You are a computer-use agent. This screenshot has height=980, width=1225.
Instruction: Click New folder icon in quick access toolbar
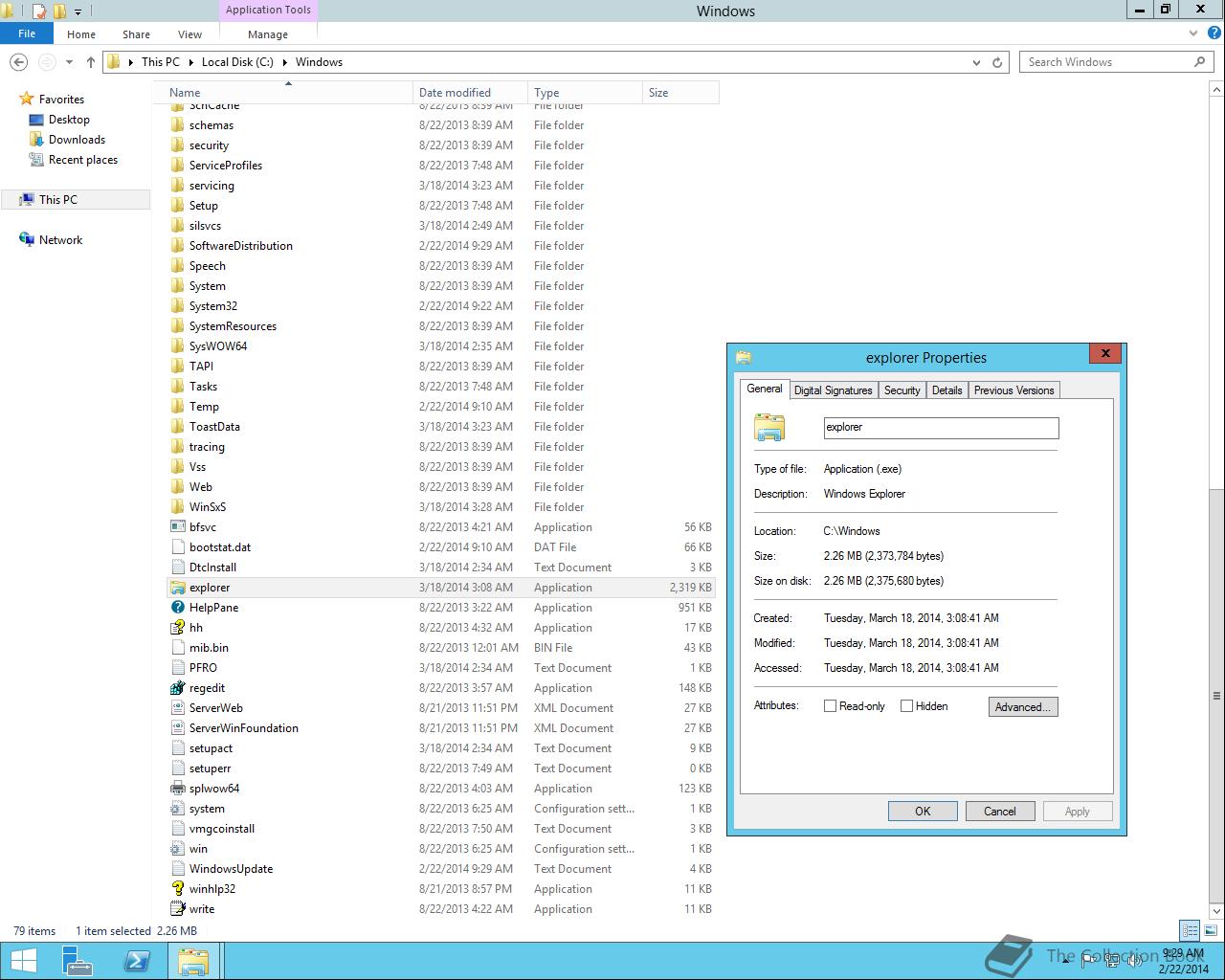pyautogui.click(x=59, y=11)
